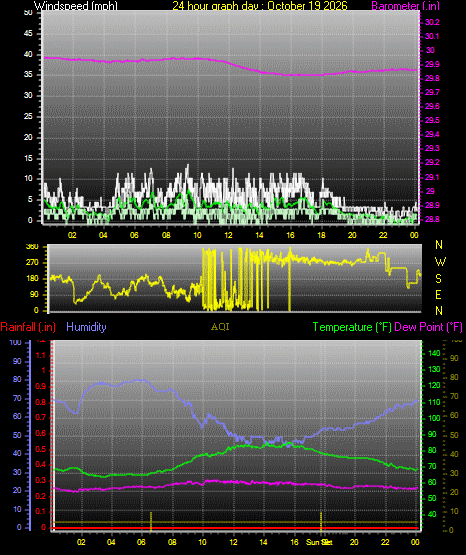Image resolution: width=466 pixels, height=555 pixels.
Task: Click the barometer '29.1' axis value
Action: (x=432, y=177)
